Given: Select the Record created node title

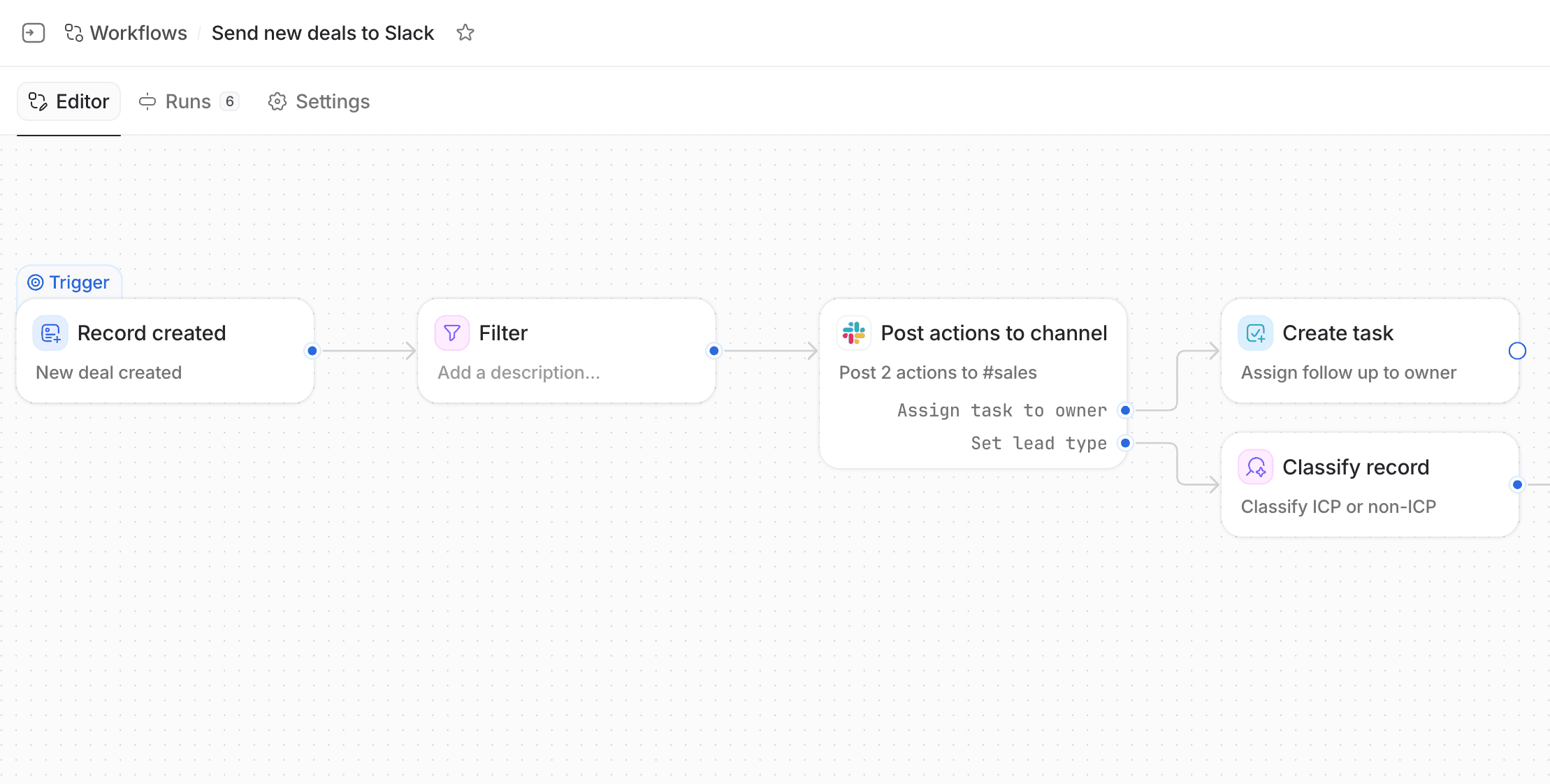Looking at the screenshot, I should click(152, 333).
